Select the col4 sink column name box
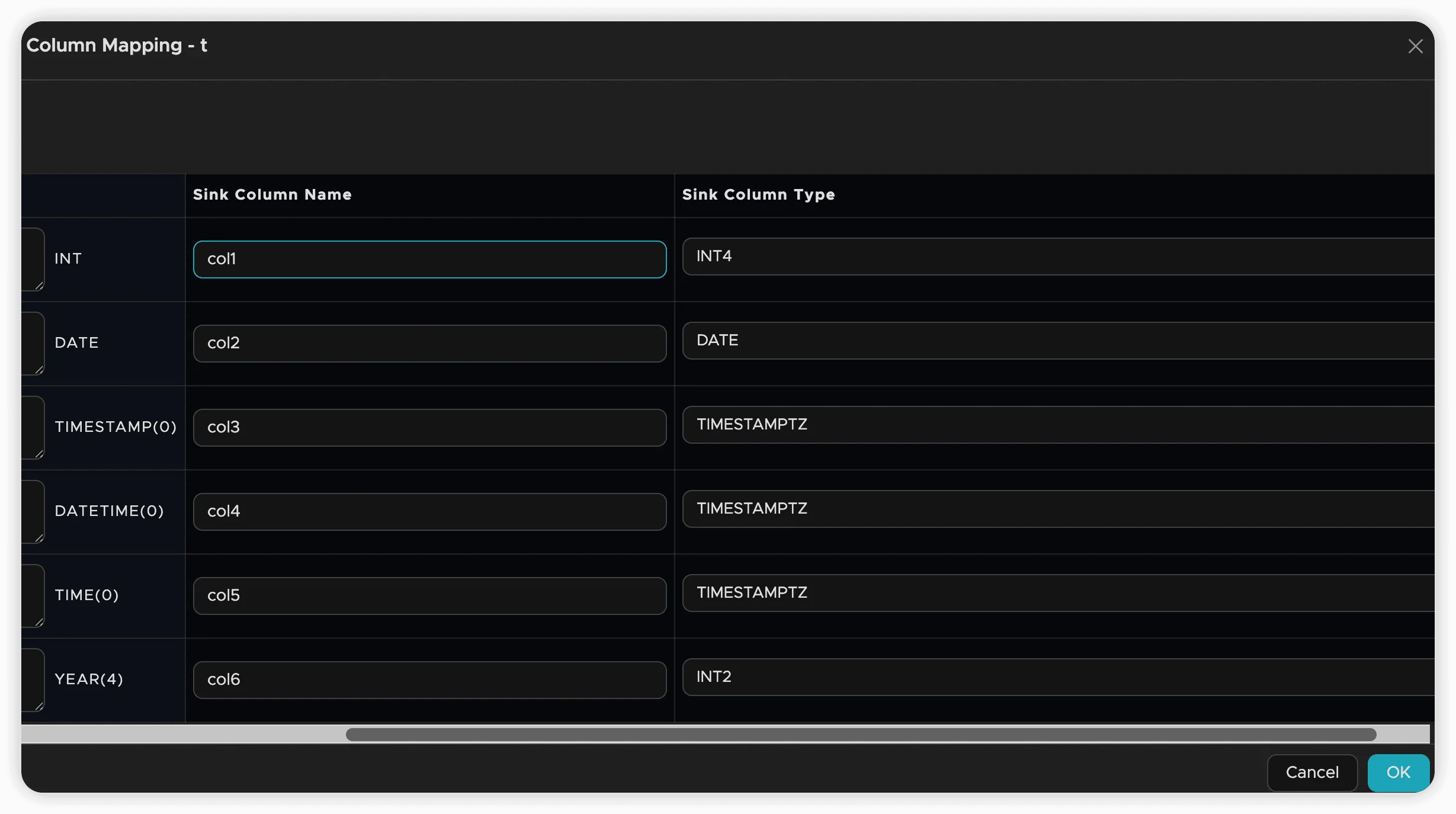 [429, 511]
